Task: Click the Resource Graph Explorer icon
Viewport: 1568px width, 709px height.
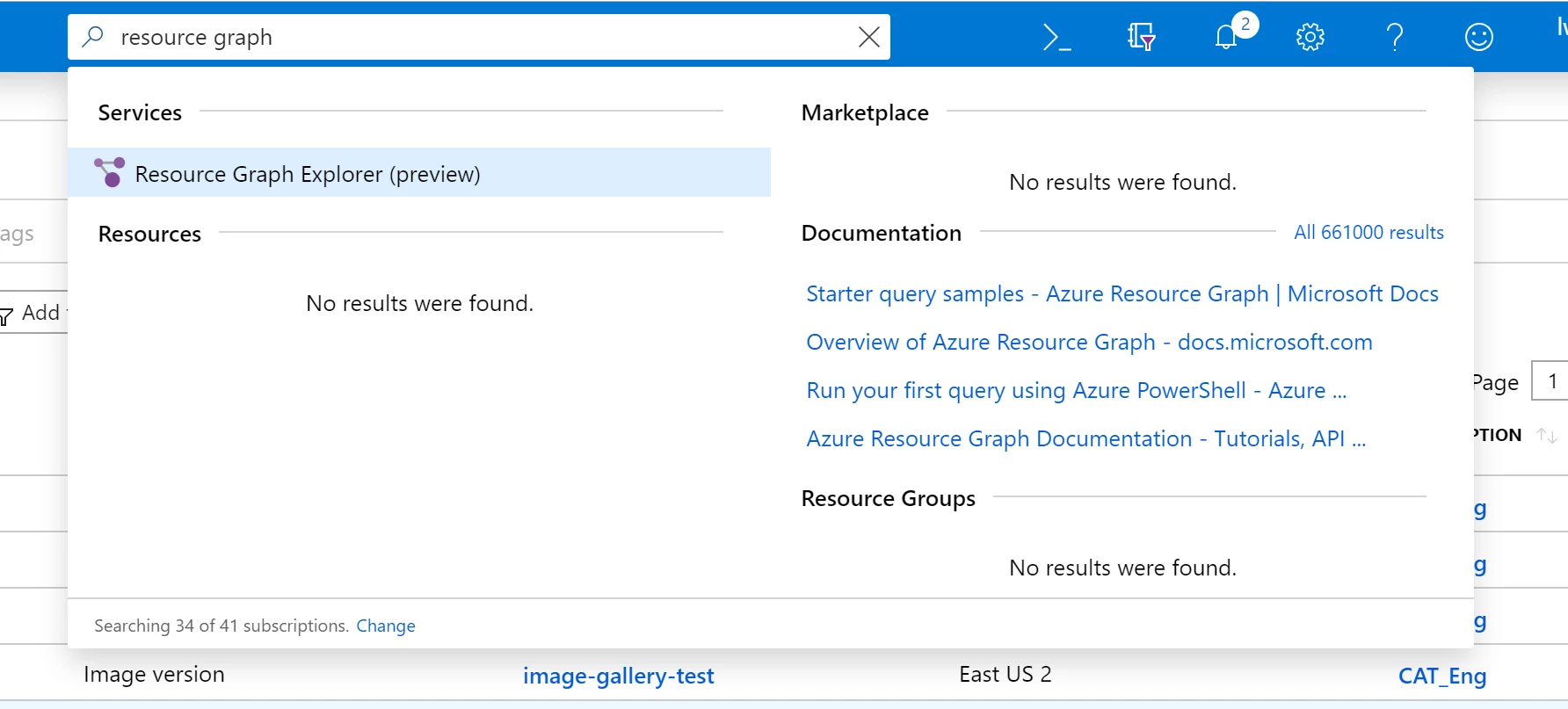Action: 110,172
